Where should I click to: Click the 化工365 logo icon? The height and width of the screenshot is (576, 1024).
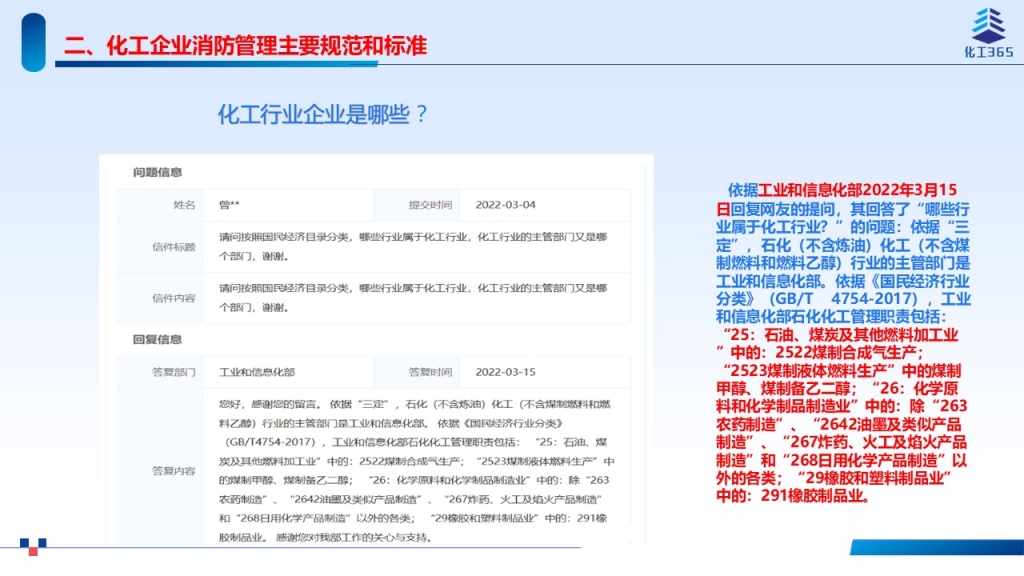point(989,33)
